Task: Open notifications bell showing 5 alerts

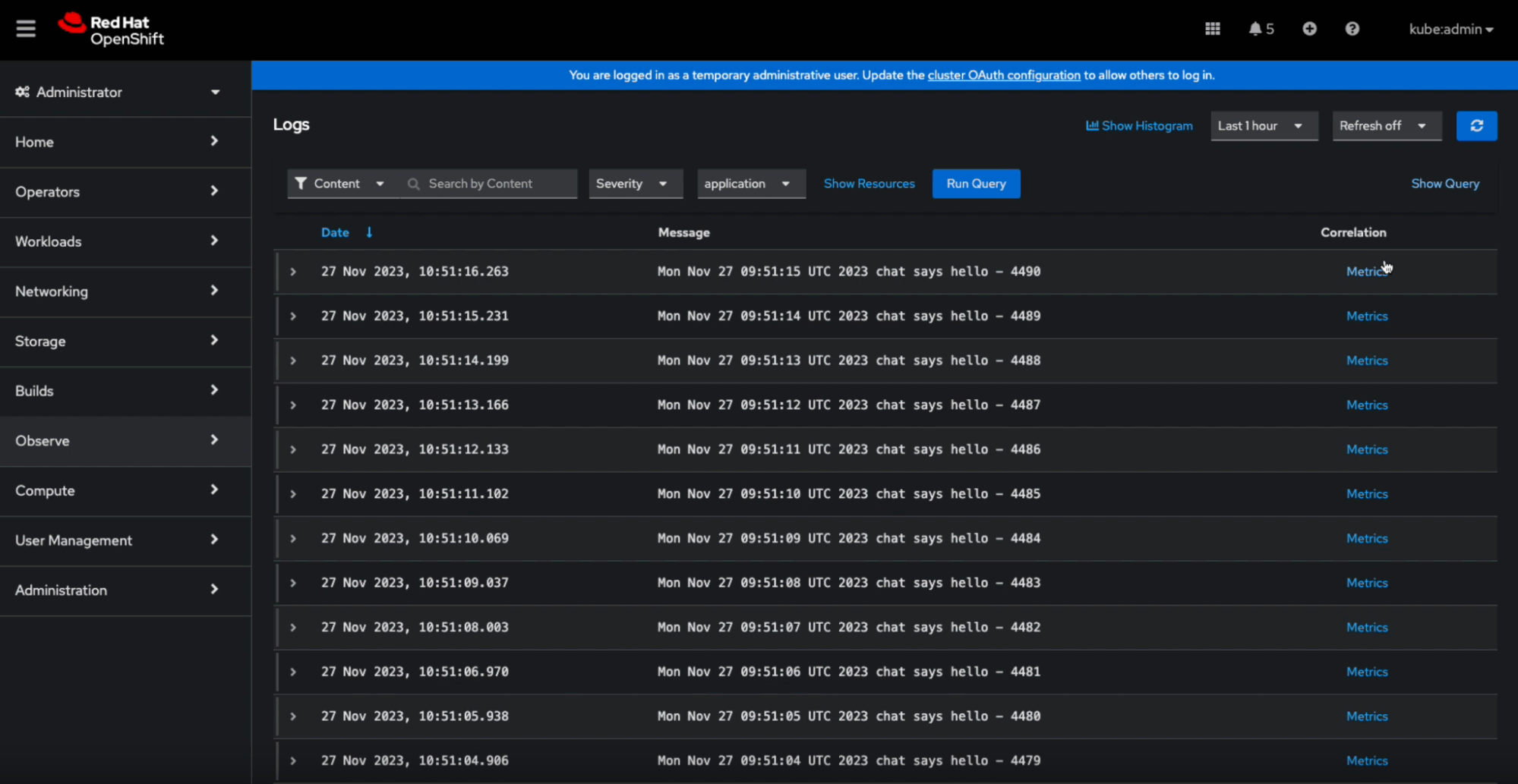Action: [x=1261, y=29]
